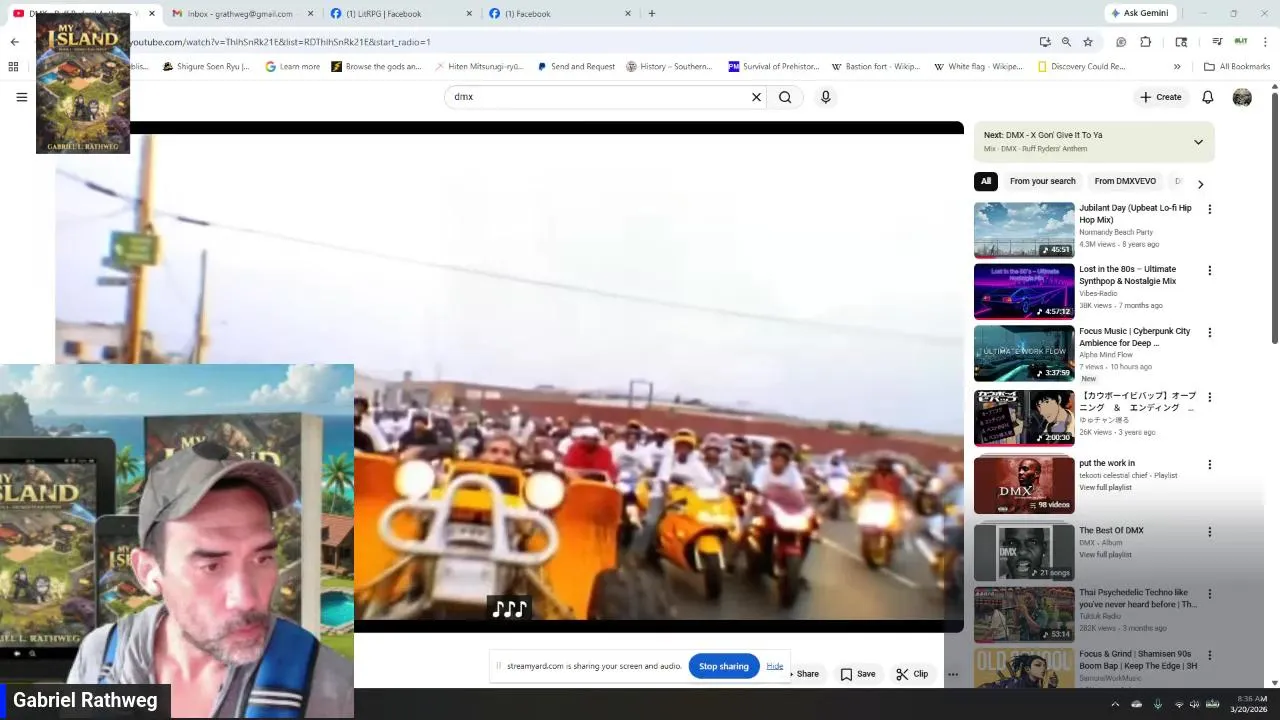Click the DMX video player area

[x=510, y=378]
